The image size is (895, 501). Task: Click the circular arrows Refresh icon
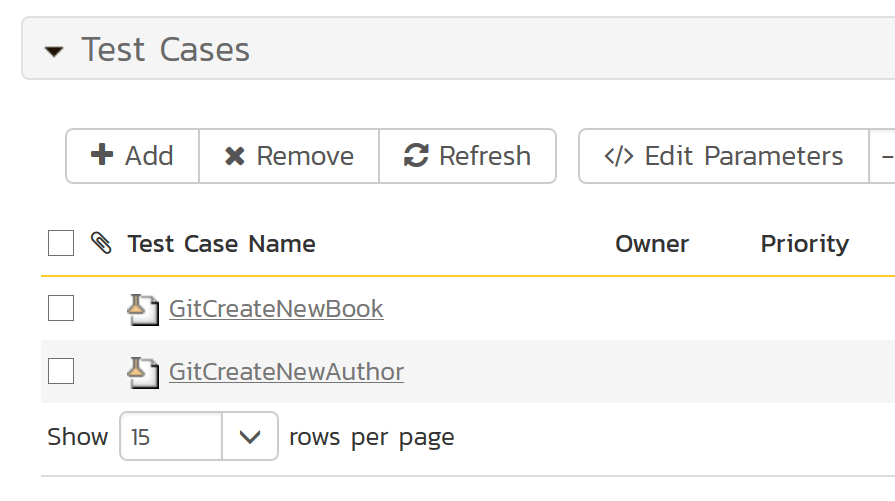(416, 156)
